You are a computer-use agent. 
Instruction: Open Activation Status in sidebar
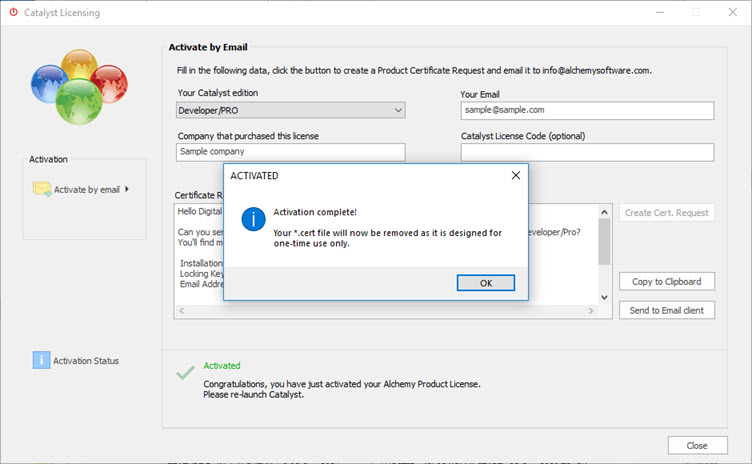87,360
